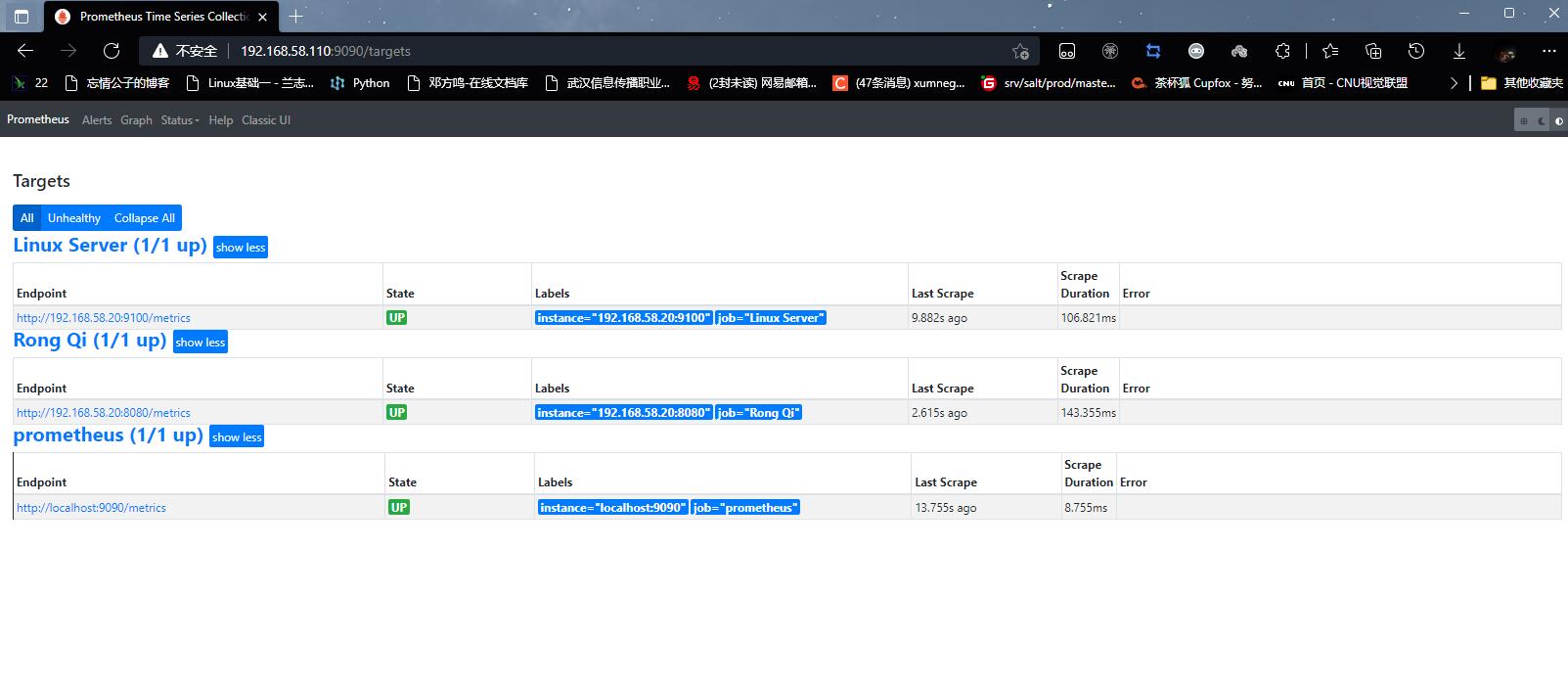Open the Graph page
The width and height of the screenshot is (1568, 687).
point(136,120)
